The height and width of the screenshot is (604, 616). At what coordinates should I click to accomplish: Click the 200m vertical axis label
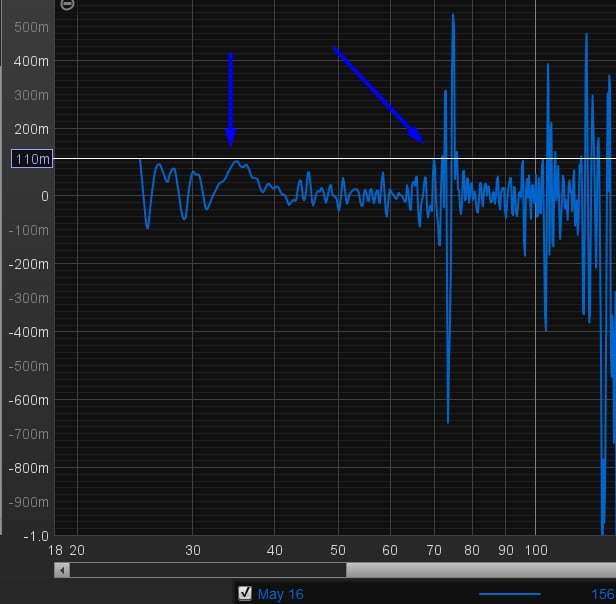click(31, 129)
